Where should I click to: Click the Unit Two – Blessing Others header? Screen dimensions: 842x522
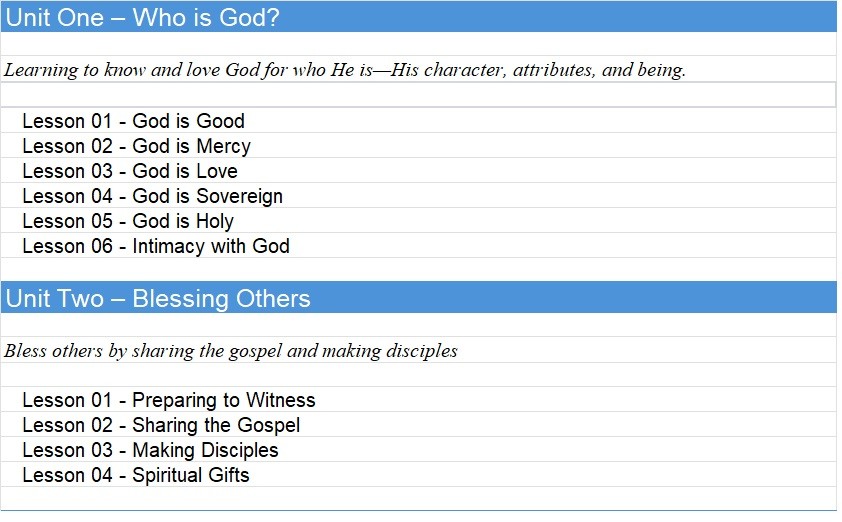[157, 298]
